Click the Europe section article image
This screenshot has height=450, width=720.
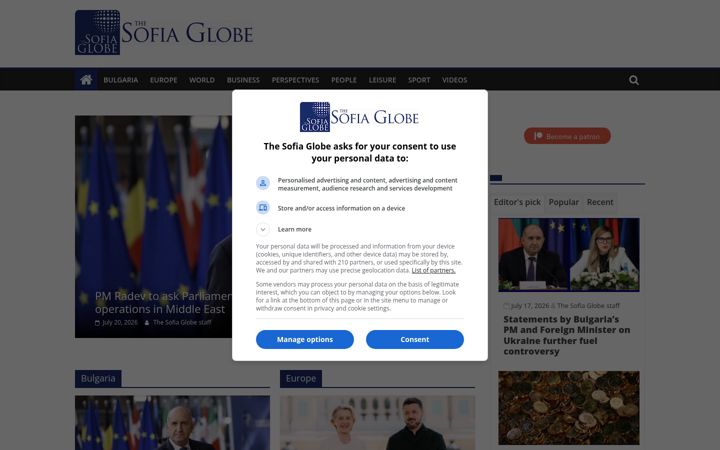[377, 423]
